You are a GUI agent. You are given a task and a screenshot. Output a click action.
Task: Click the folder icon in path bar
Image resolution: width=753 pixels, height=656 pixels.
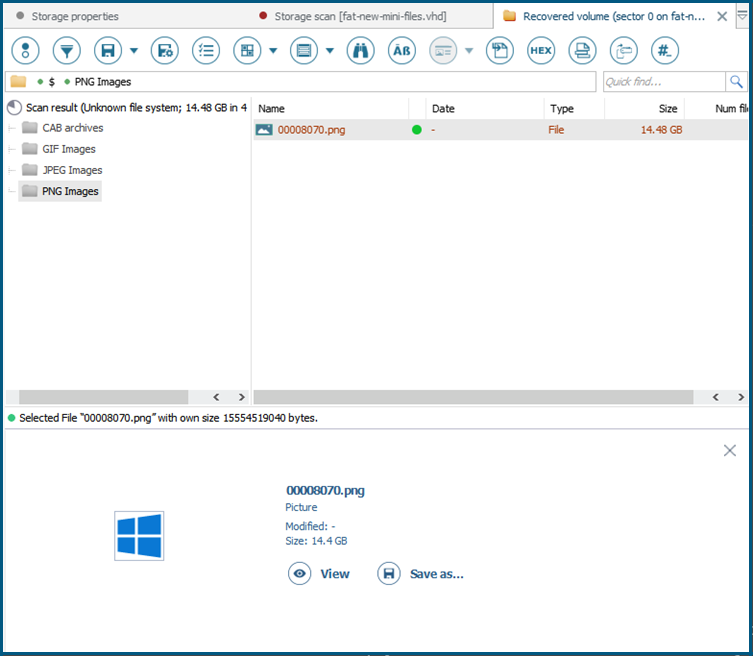(18, 81)
